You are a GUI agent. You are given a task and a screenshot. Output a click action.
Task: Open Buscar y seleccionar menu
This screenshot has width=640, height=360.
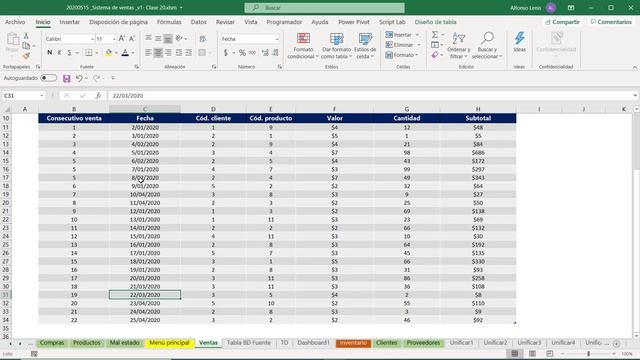(487, 46)
